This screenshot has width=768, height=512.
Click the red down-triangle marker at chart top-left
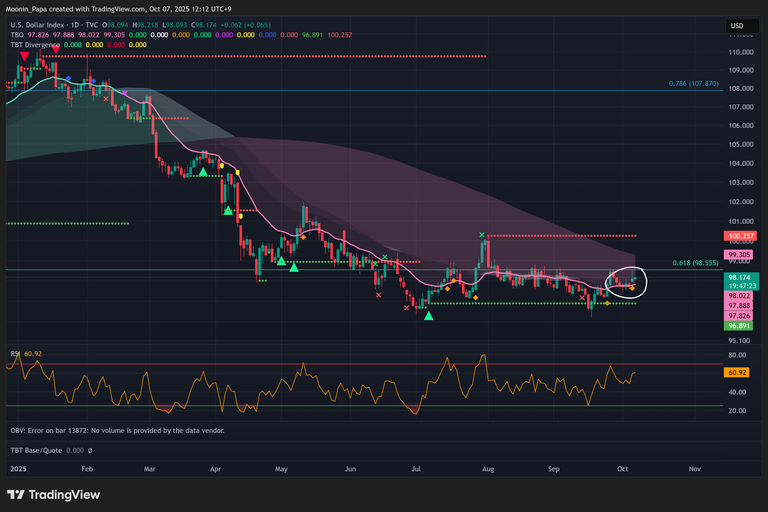point(25,57)
